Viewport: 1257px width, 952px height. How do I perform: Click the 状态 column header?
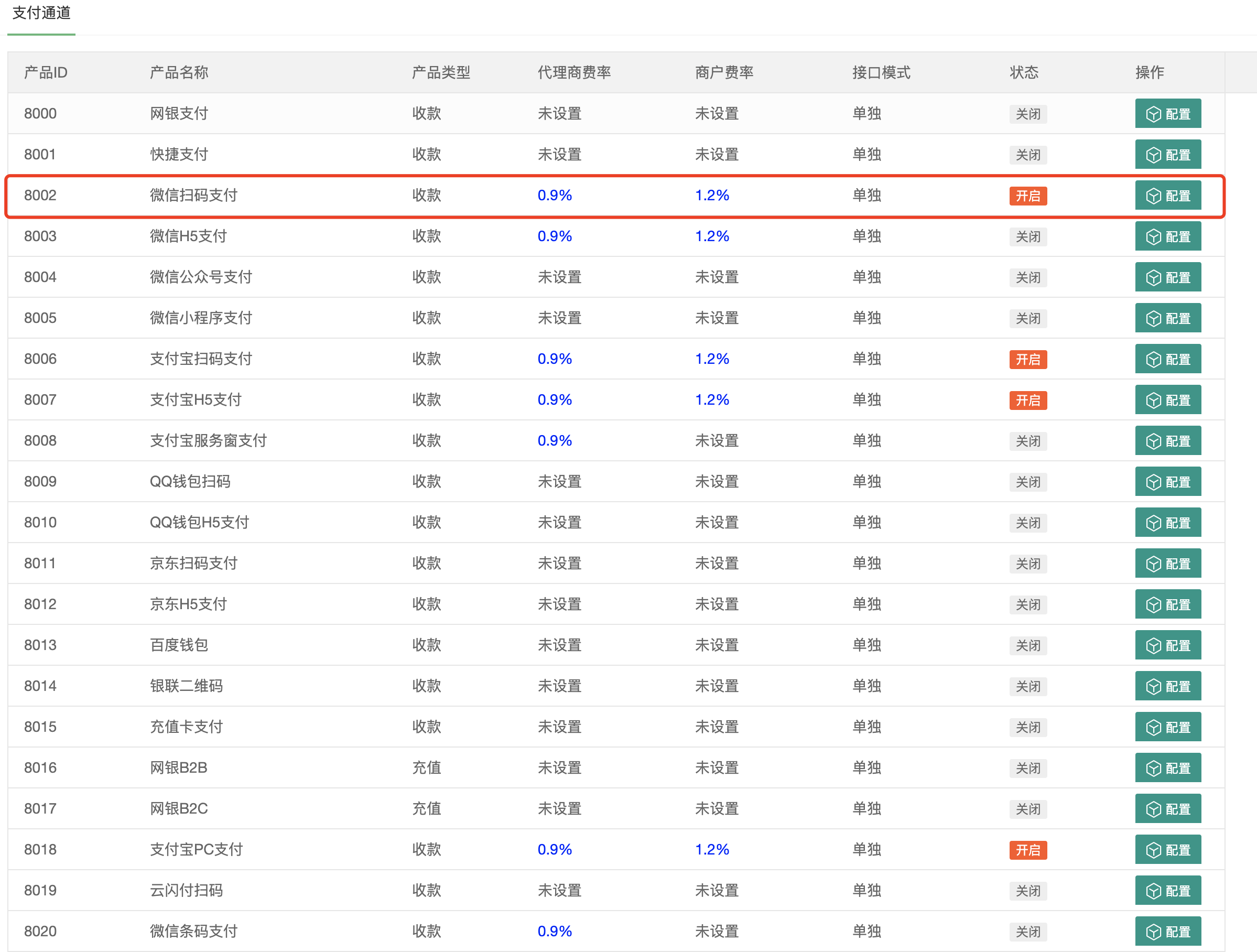pyautogui.click(x=1023, y=72)
